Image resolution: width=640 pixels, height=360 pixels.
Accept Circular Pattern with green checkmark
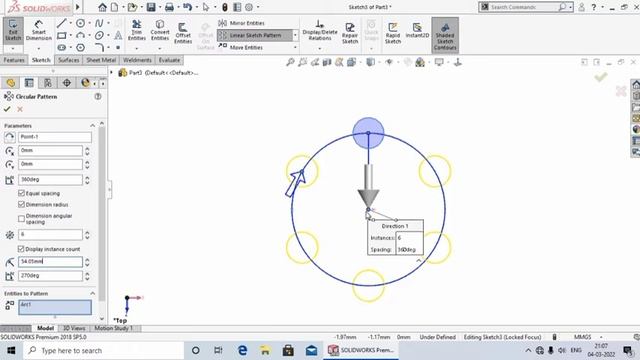coord(7,109)
